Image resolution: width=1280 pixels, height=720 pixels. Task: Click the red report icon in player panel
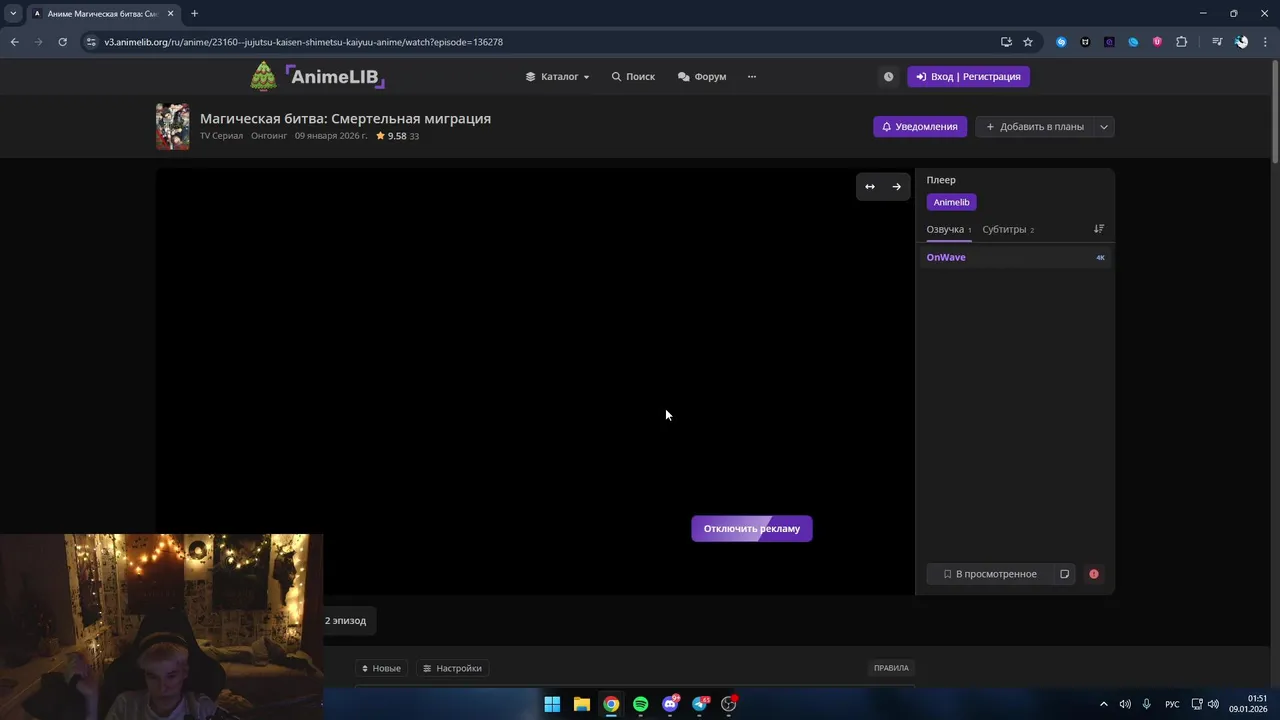(x=1094, y=574)
